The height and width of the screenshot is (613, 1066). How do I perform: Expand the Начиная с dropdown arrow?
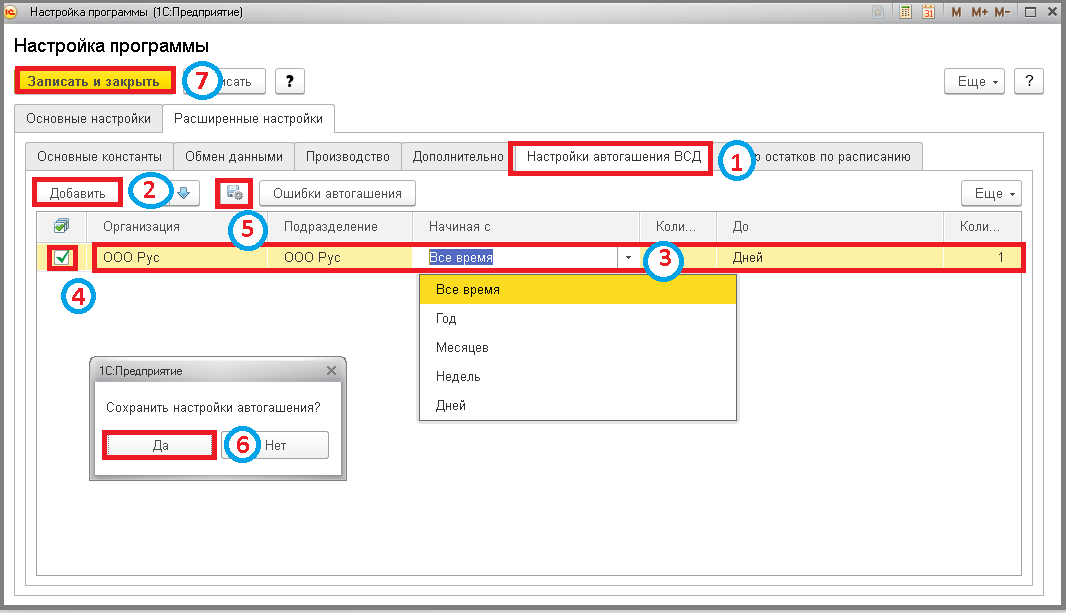point(628,258)
